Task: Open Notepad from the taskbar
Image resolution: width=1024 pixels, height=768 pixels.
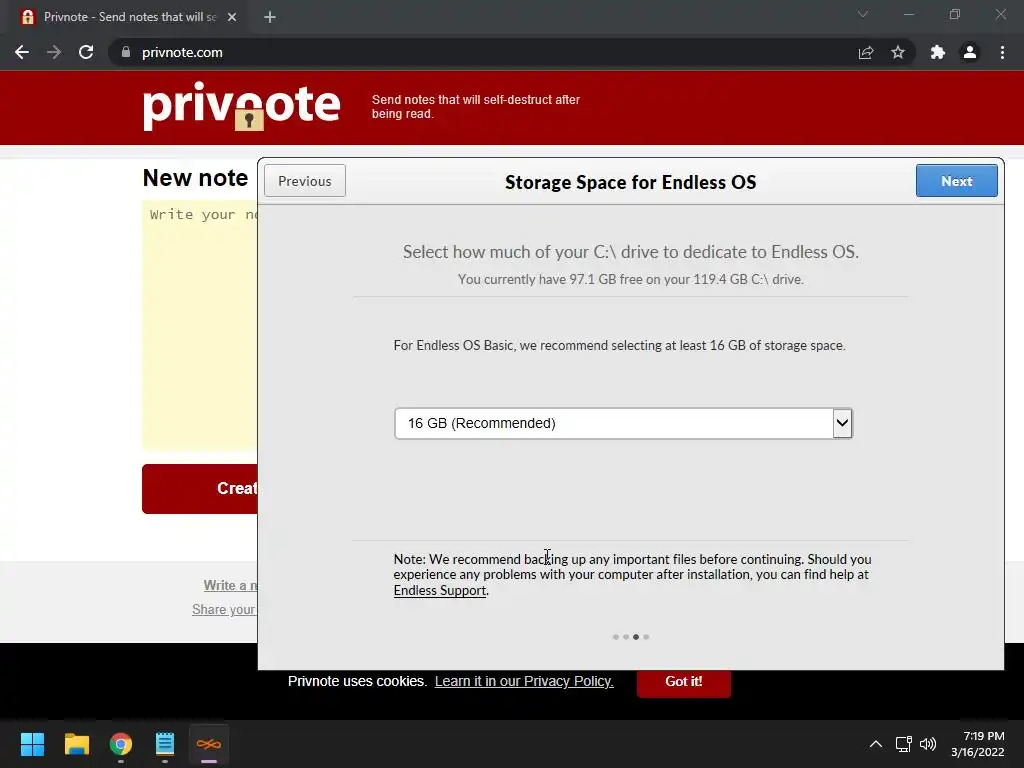Action: 165,744
